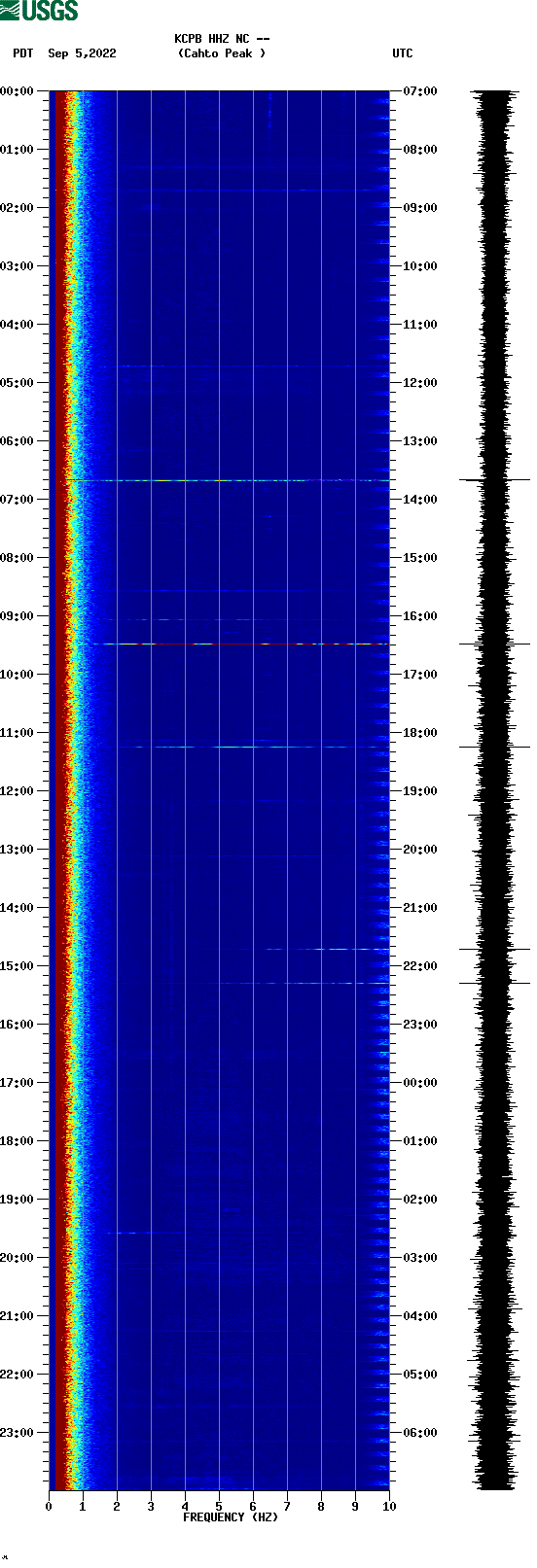Viewport: 537px width, 1568px height.
Task: Click the 09:00 PDT time label
Action: [x=18, y=616]
